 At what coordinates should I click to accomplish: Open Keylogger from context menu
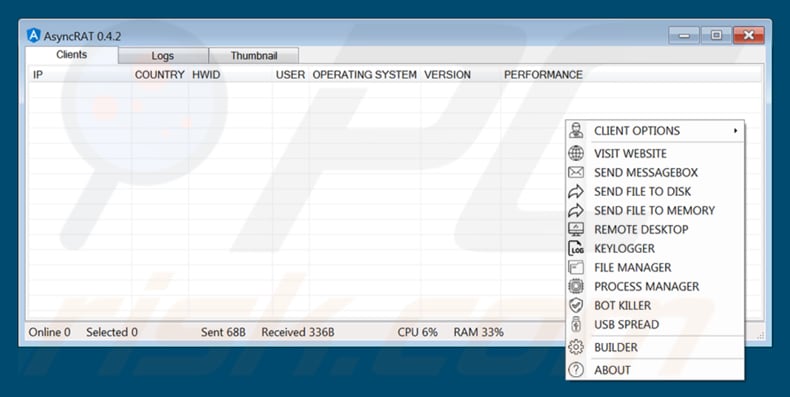(x=655, y=248)
